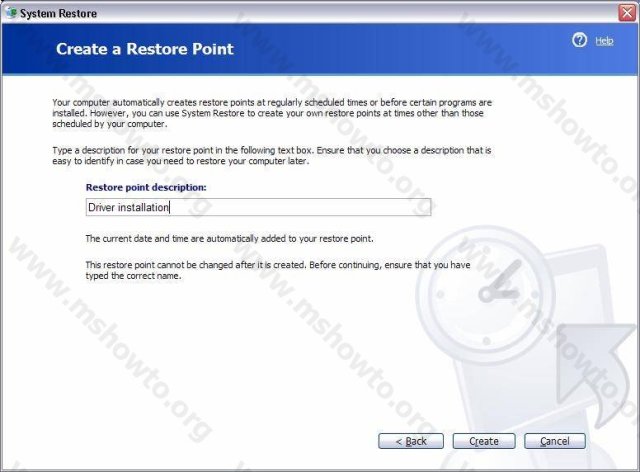Click the System Restore title text
Image resolution: width=640 pixels, height=472 pixels.
tap(58, 13)
